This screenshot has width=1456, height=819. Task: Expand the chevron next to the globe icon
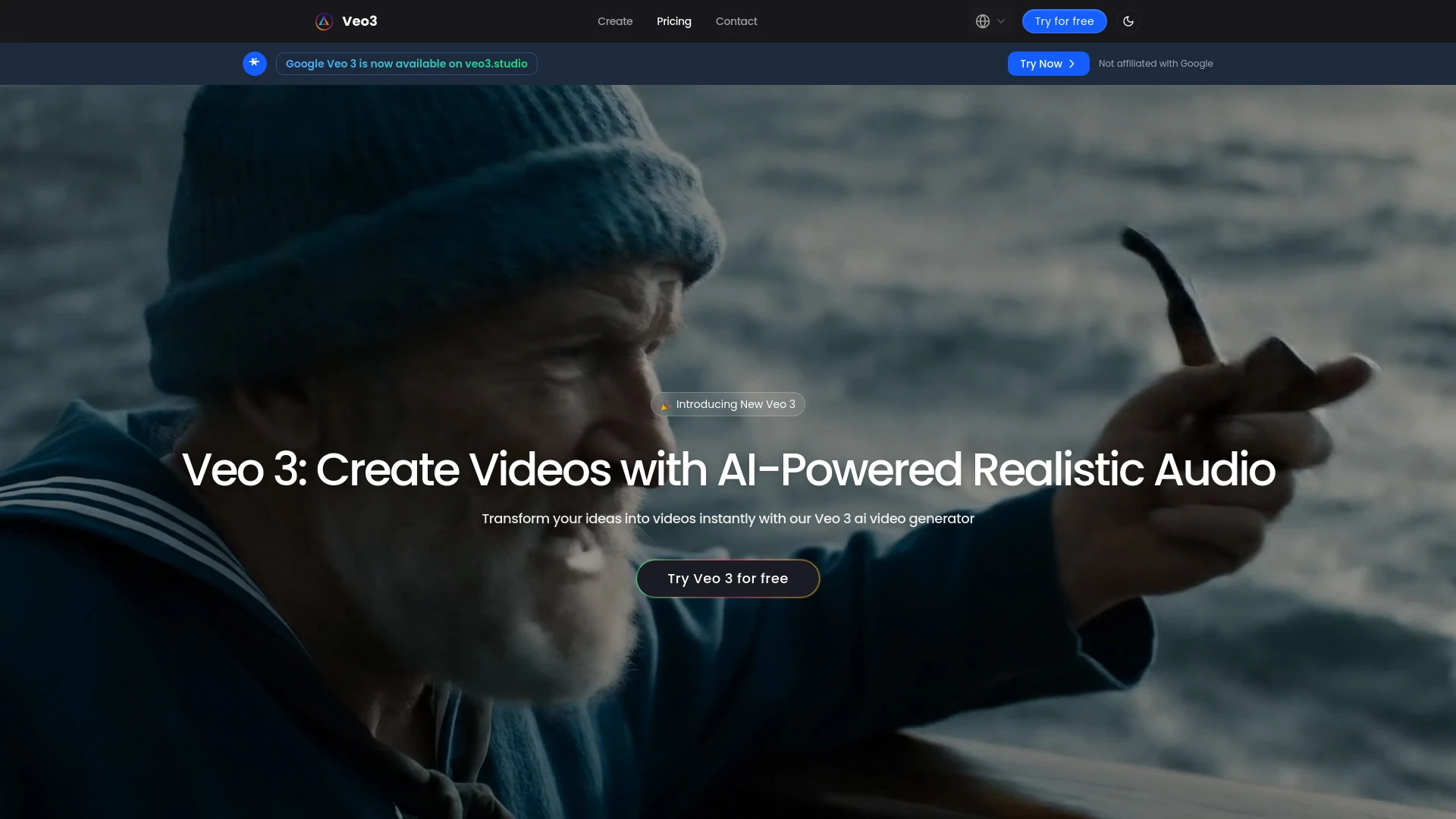pyautogui.click(x=999, y=21)
